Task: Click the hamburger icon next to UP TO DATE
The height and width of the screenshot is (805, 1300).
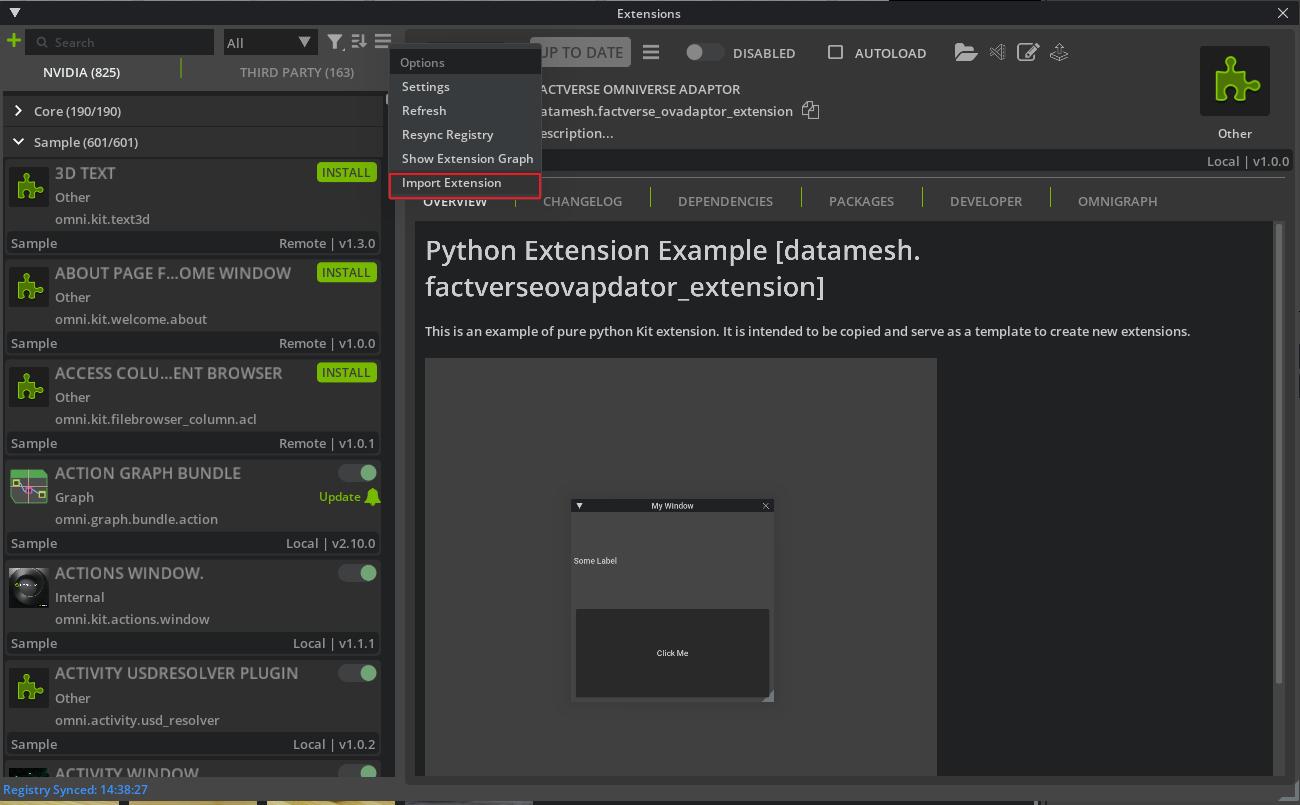Action: coord(651,52)
